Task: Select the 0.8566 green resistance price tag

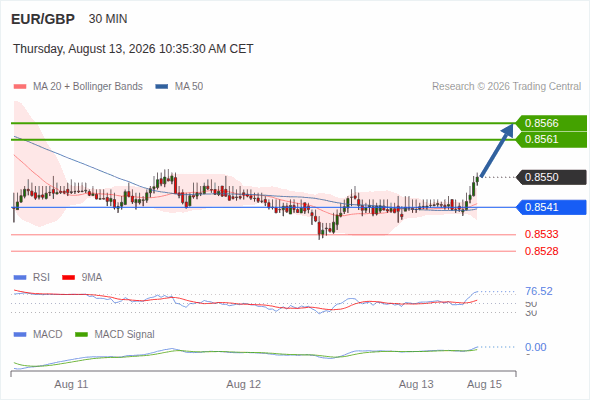Action: coord(551,123)
